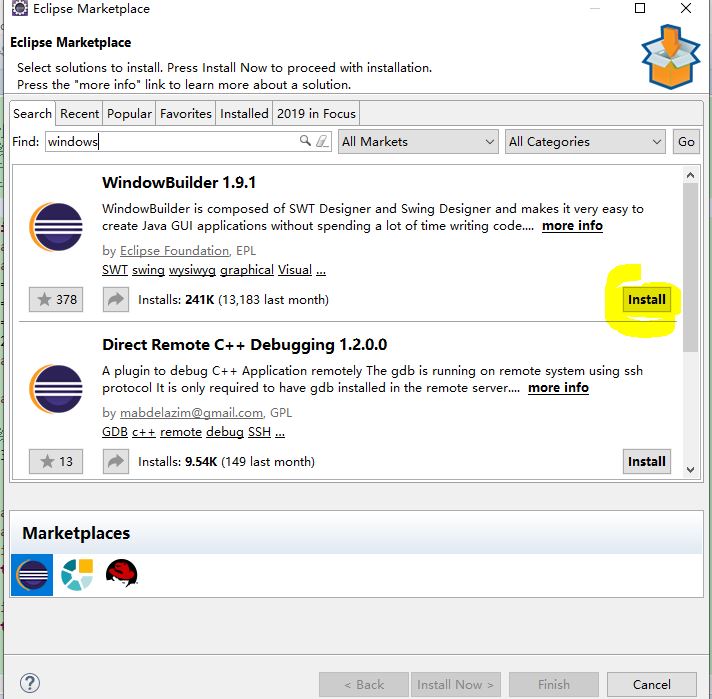Share WindowBuilder using the arrow icon
Screen dimensions: 712x699
[116, 300]
